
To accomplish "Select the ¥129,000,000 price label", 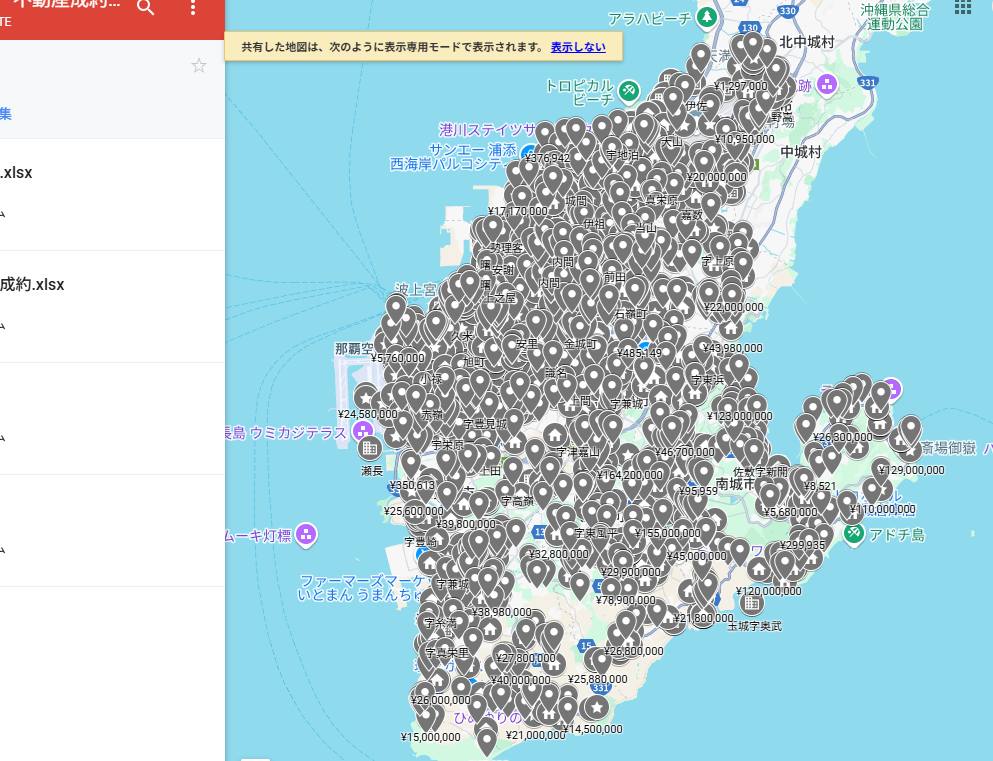I will coord(912,470).
